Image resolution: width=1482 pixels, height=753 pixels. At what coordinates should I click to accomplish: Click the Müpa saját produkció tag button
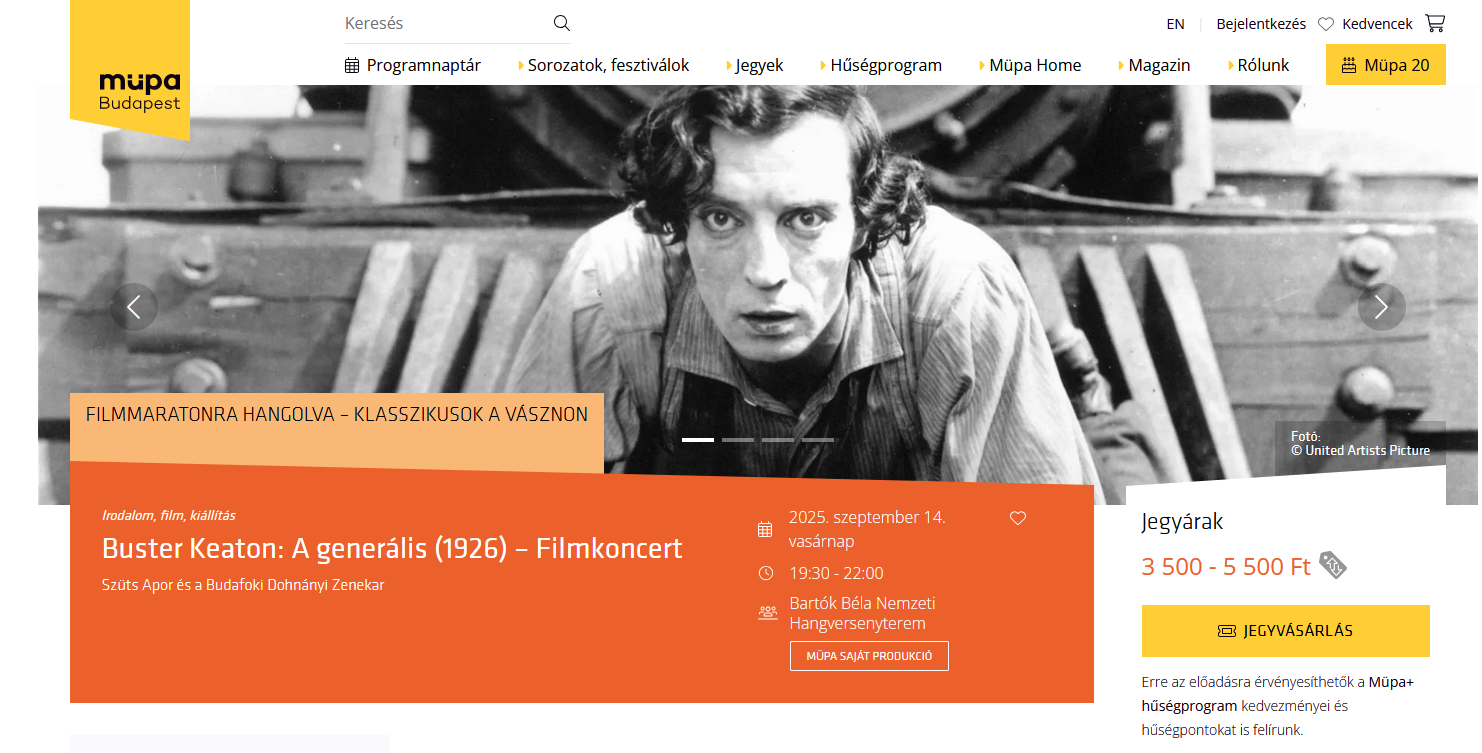(869, 656)
